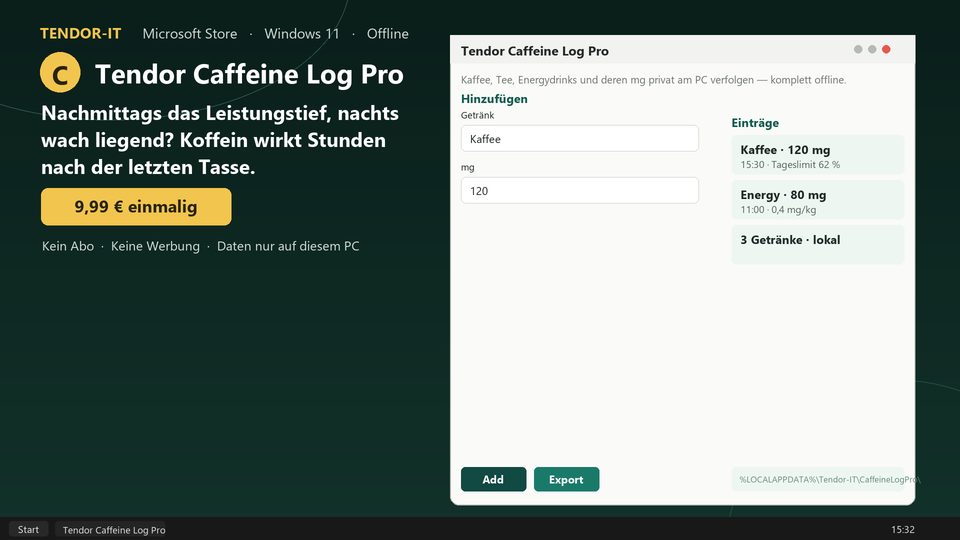
Task: Click the %LOCALAPPDATA% storage path field
Action: [x=817, y=479]
